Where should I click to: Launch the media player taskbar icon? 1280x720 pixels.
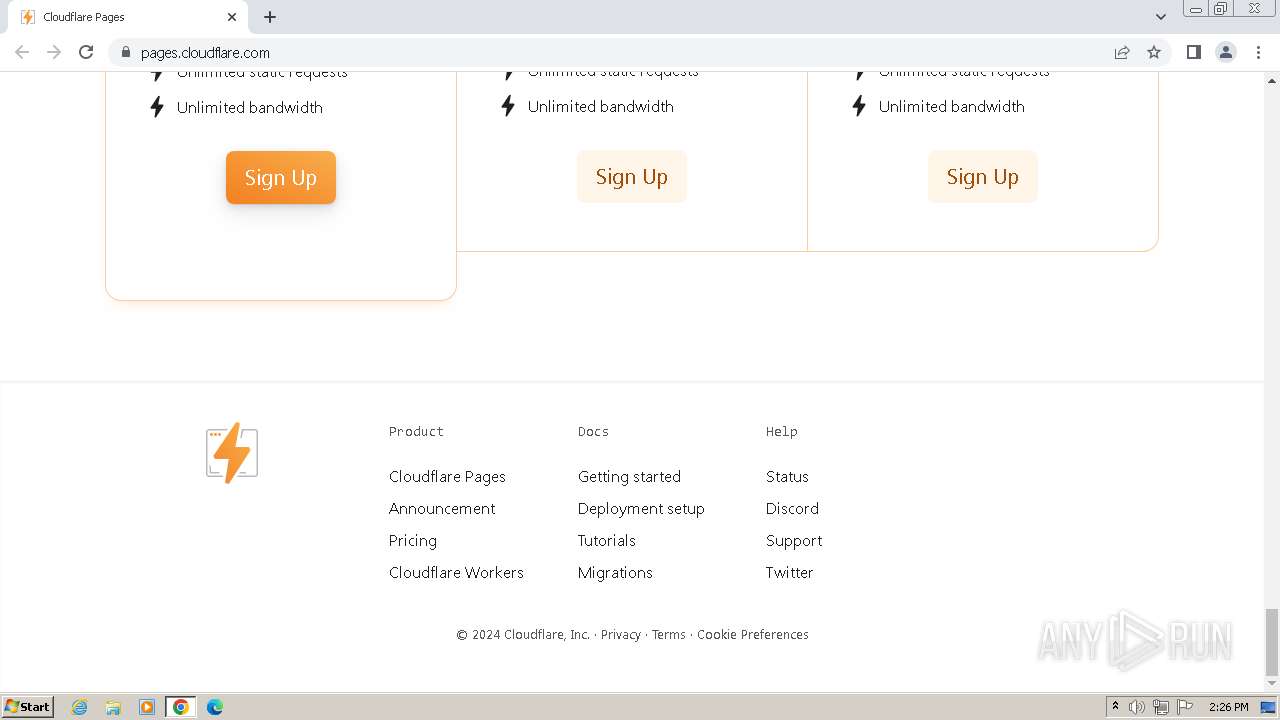(x=147, y=707)
